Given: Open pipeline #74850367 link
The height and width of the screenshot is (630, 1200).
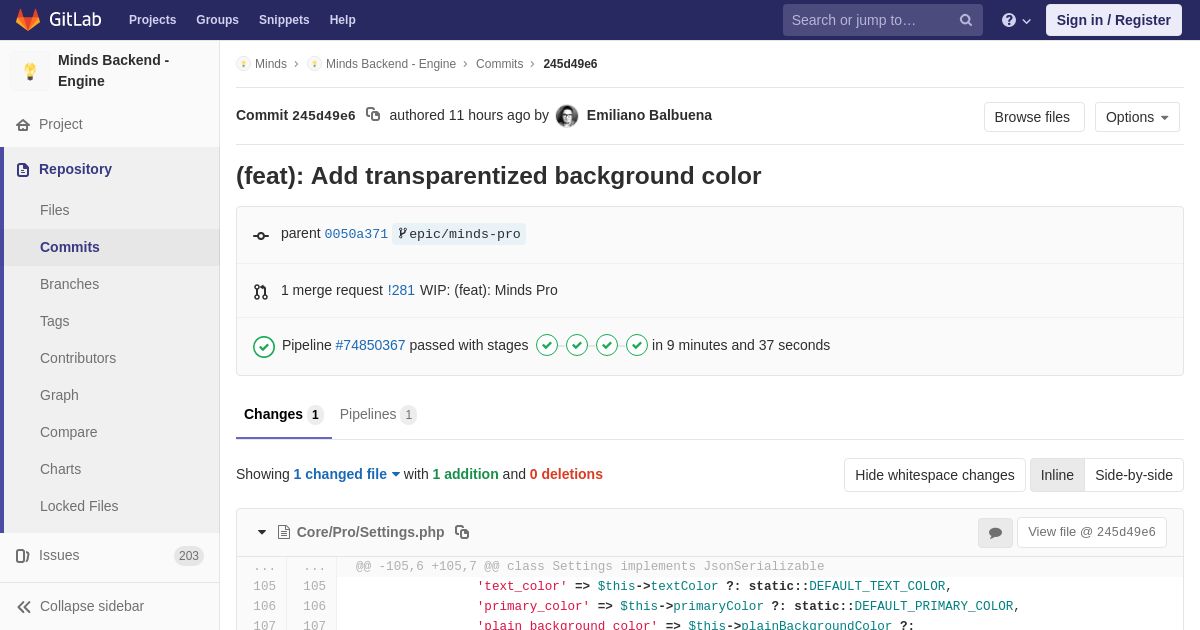Looking at the screenshot, I should (370, 345).
